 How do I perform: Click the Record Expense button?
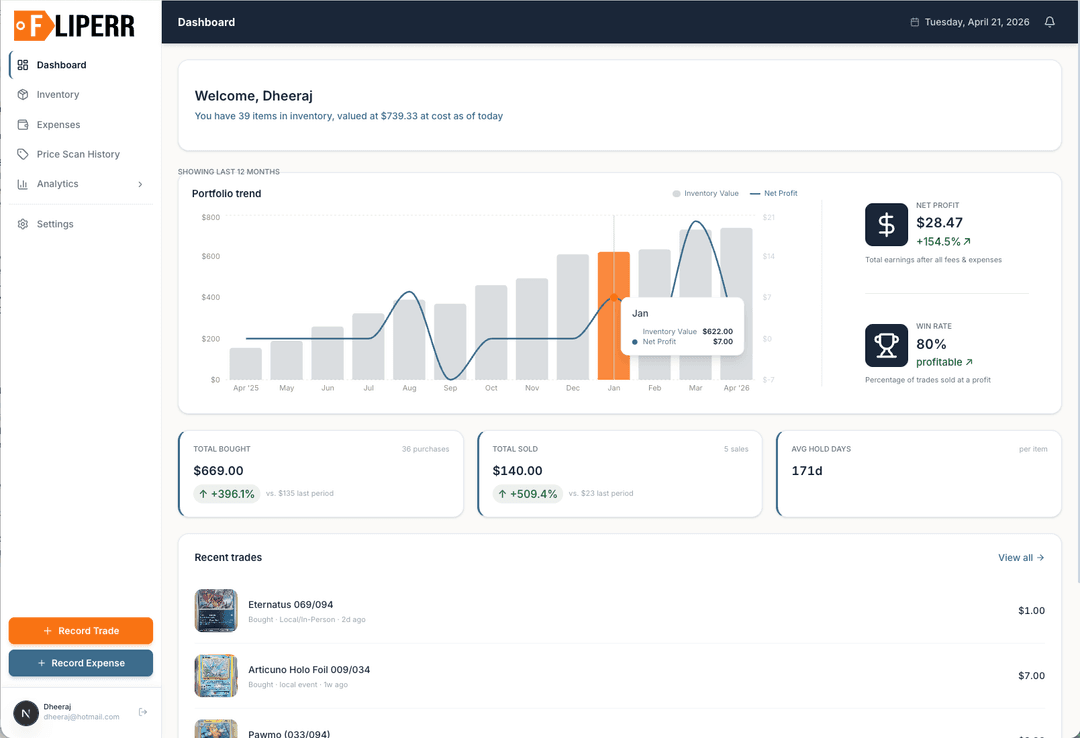(x=81, y=663)
